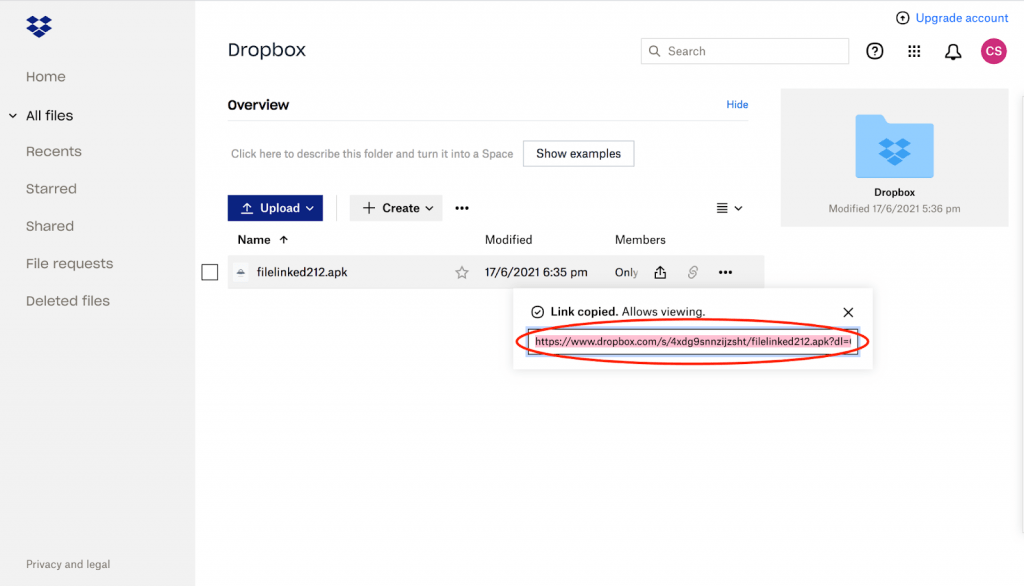The width and height of the screenshot is (1024, 586).
Task: Open the list view options dropdown
Action: 729,208
